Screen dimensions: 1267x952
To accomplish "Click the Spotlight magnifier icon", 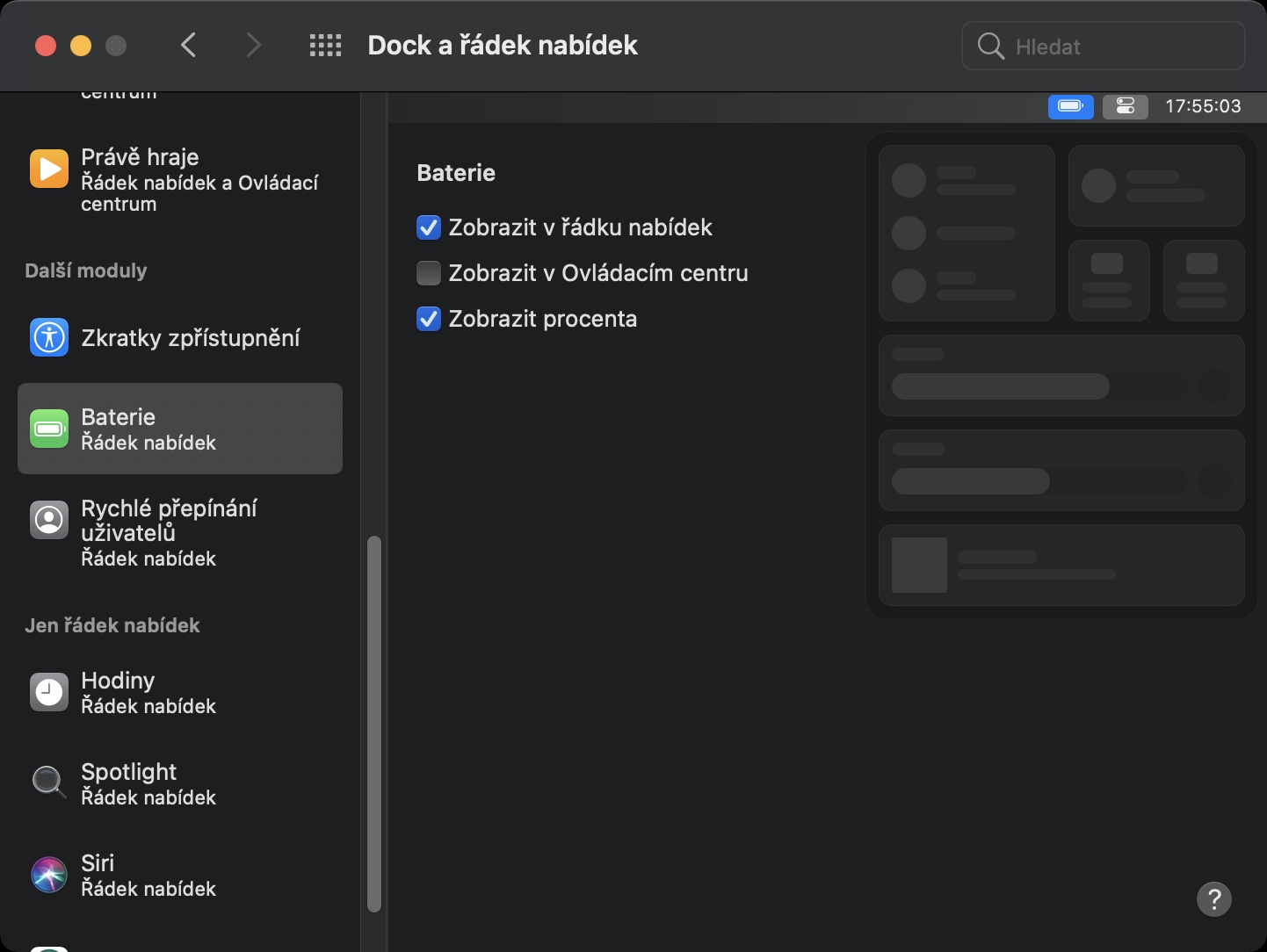I will coord(49,782).
